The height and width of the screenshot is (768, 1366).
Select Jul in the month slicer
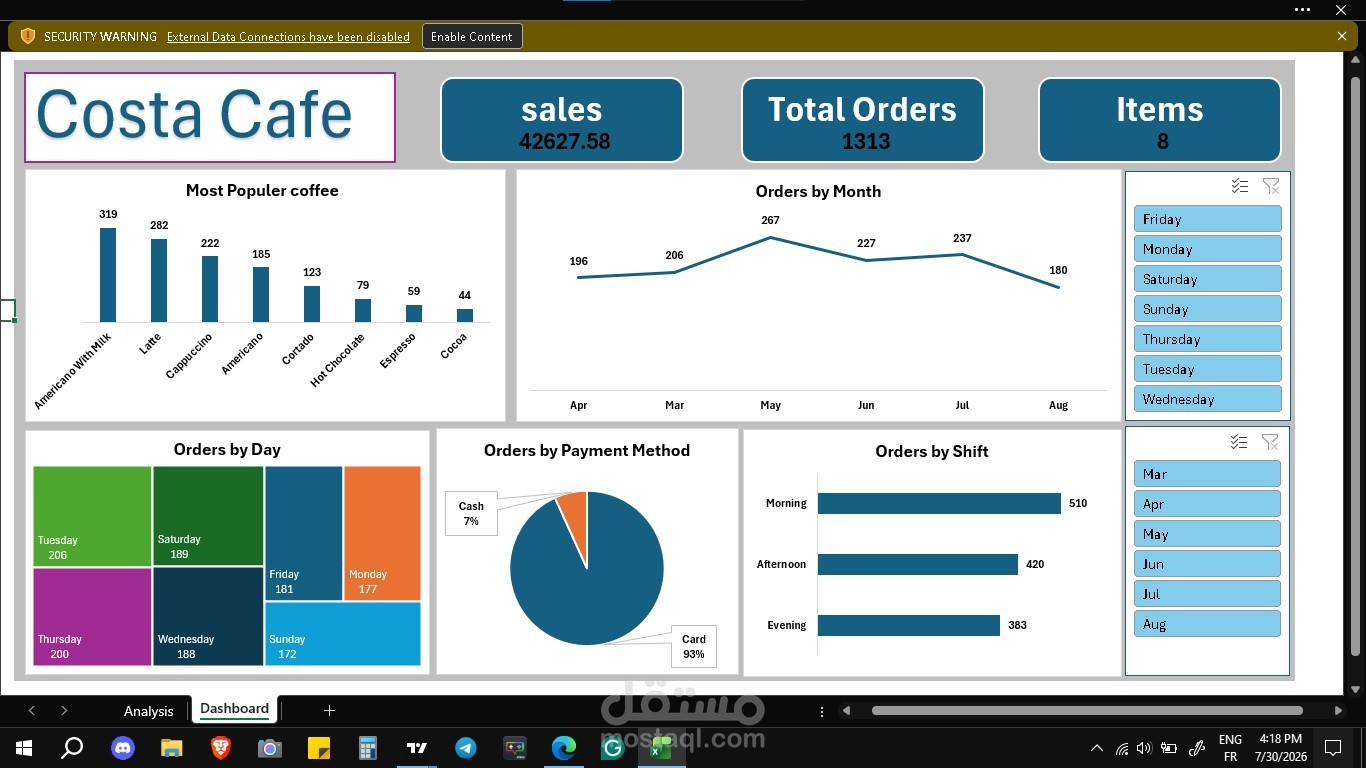(x=1207, y=594)
